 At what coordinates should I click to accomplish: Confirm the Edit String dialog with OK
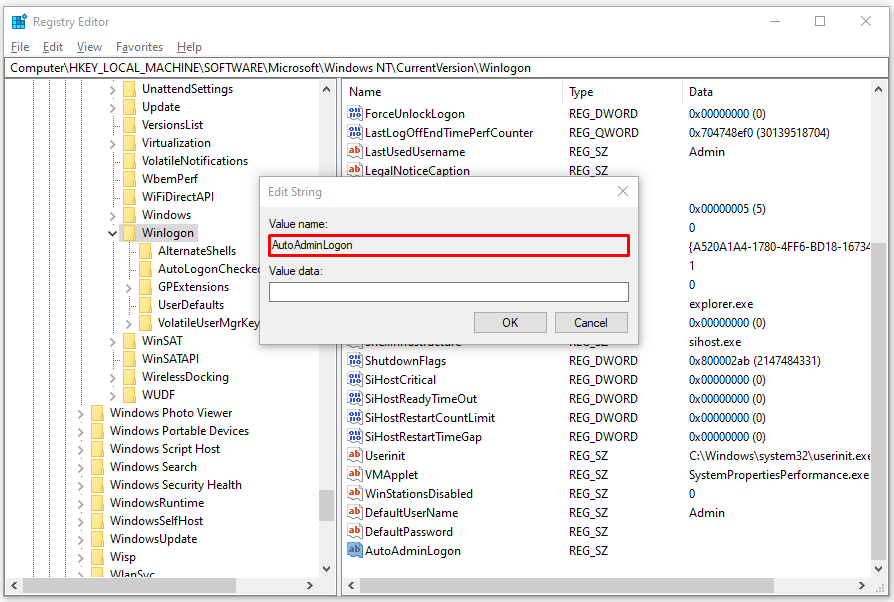(510, 323)
